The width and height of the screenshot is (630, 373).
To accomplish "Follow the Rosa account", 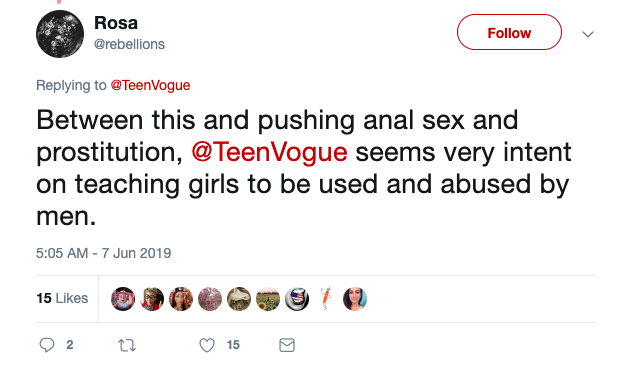I will click(509, 32).
